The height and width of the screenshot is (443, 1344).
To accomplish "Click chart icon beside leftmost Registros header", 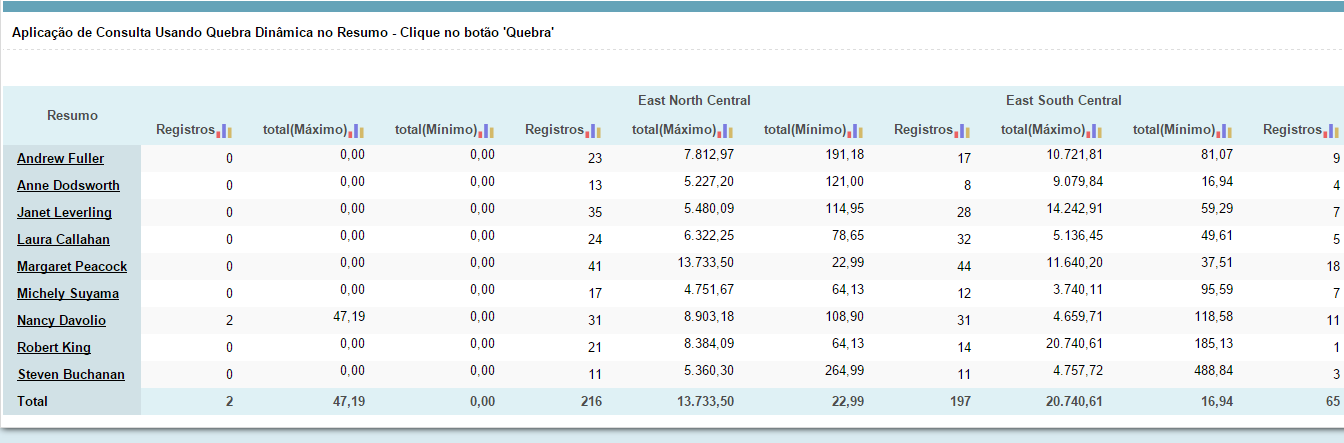I will (x=225, y=131).
